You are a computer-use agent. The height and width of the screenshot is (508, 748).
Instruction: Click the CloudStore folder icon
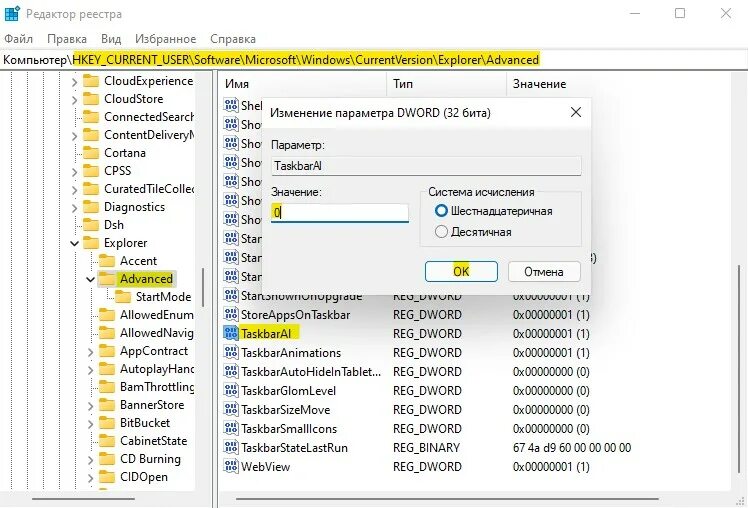point(91,99)
